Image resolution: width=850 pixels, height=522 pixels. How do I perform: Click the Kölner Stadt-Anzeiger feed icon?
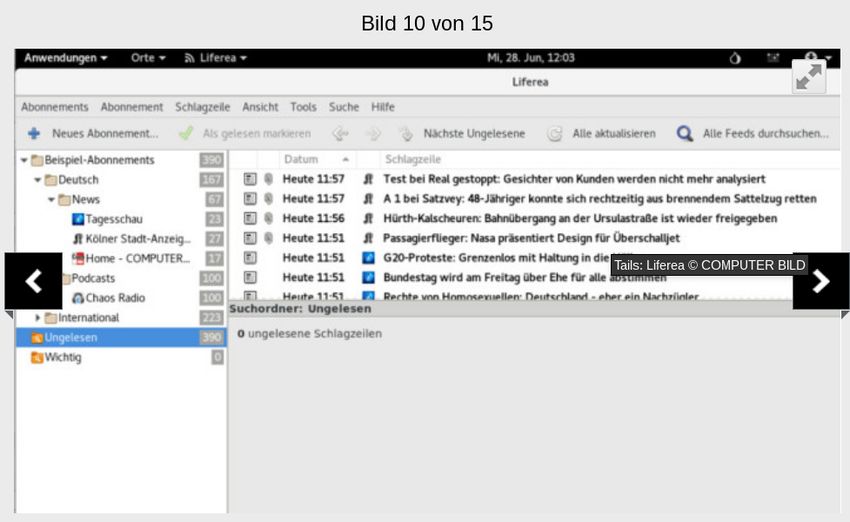click(x=78, y=239)
